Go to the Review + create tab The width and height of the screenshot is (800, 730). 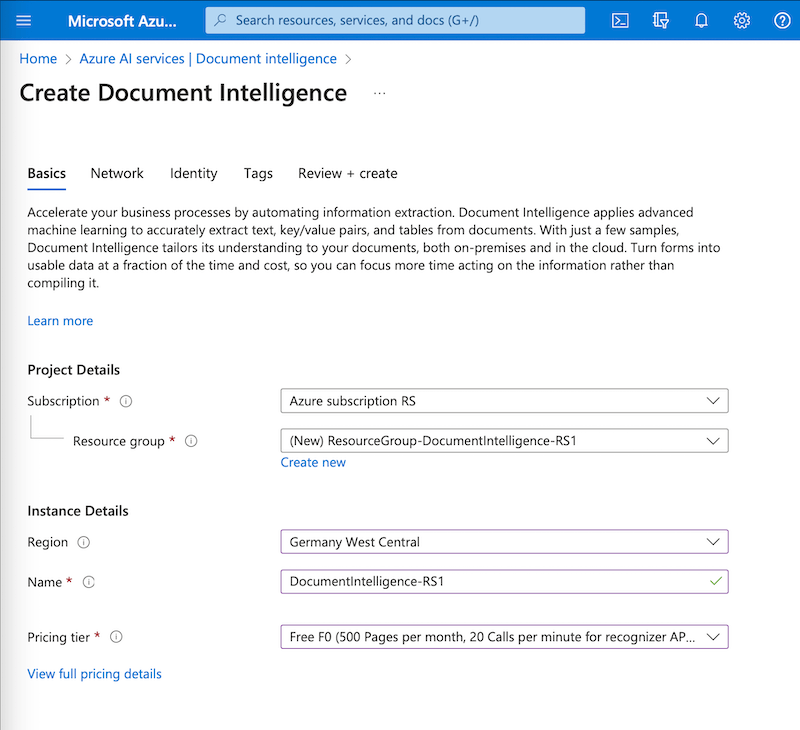347,173
